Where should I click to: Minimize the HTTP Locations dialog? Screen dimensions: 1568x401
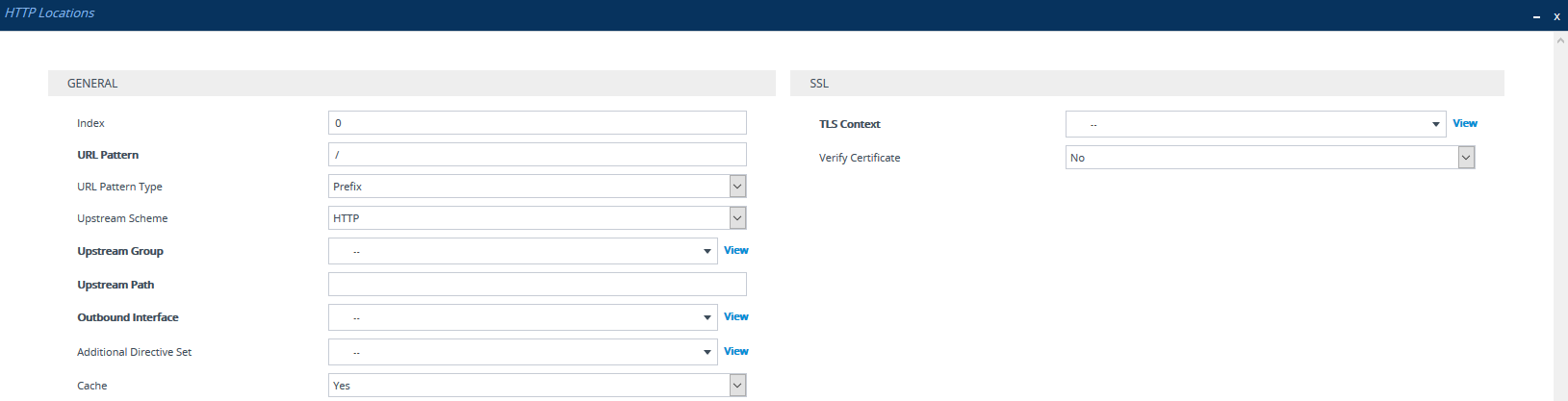(1536, 16)
